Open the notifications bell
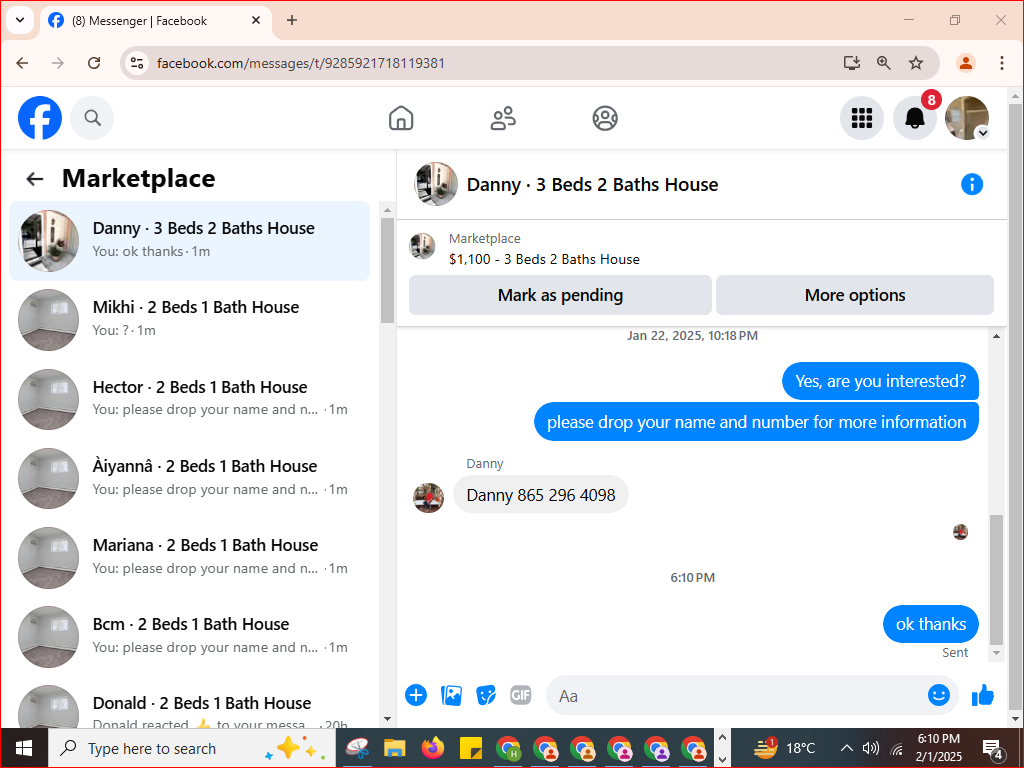The image size is (1024, 768). point(914,118)
